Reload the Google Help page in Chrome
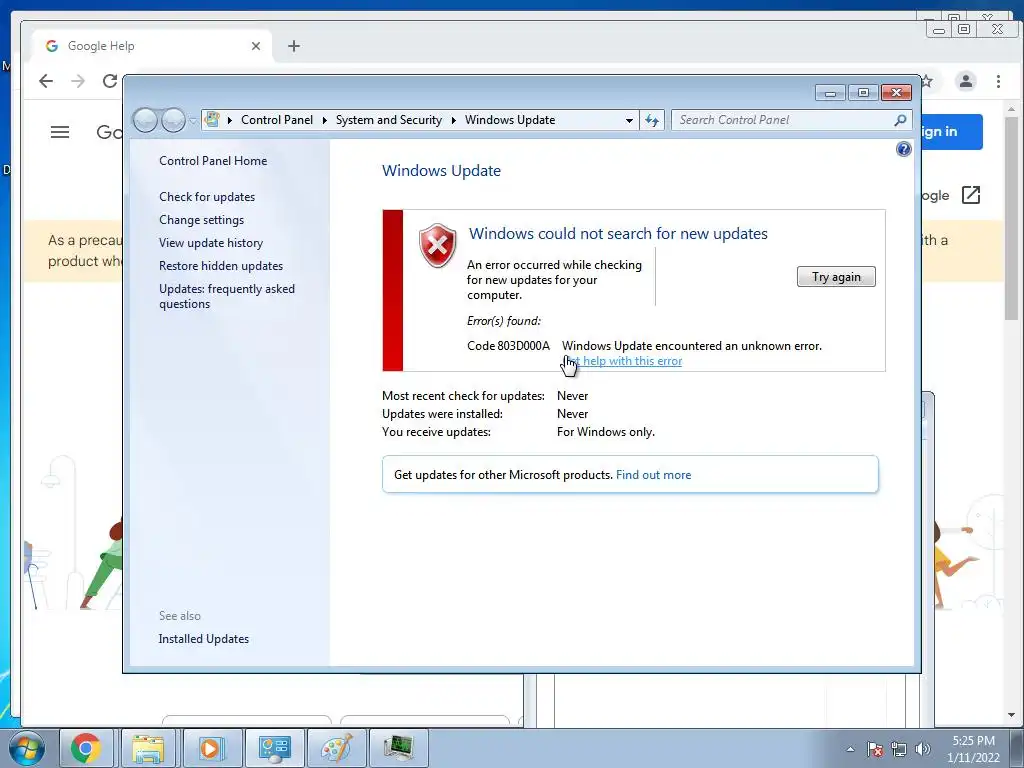Image resolution: width=1024 pixels, height=768 pixels. tap(110, 81)
